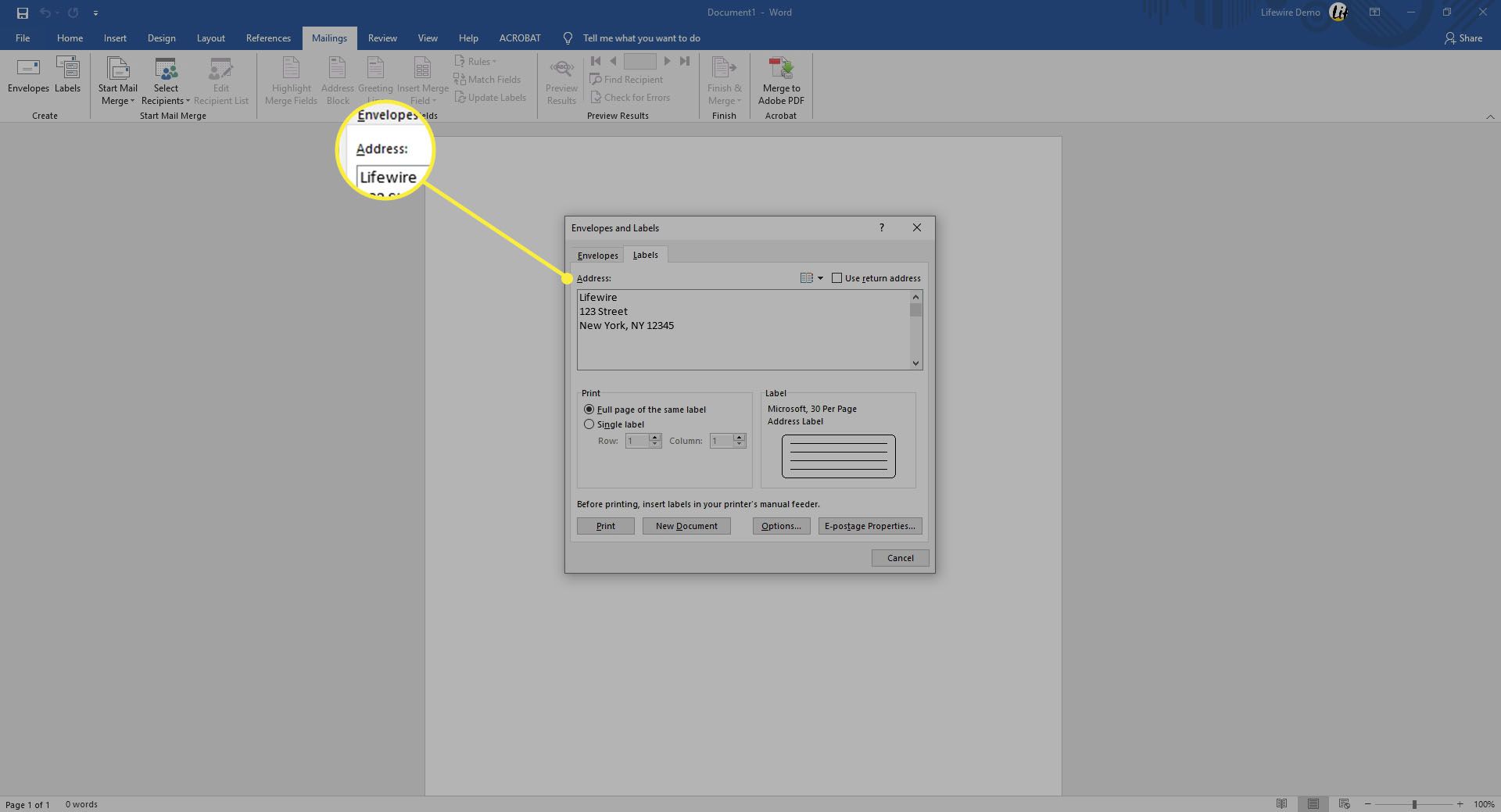Click the Labels ribbon icon
This screenshot has height=812, width=1501.
67,77
